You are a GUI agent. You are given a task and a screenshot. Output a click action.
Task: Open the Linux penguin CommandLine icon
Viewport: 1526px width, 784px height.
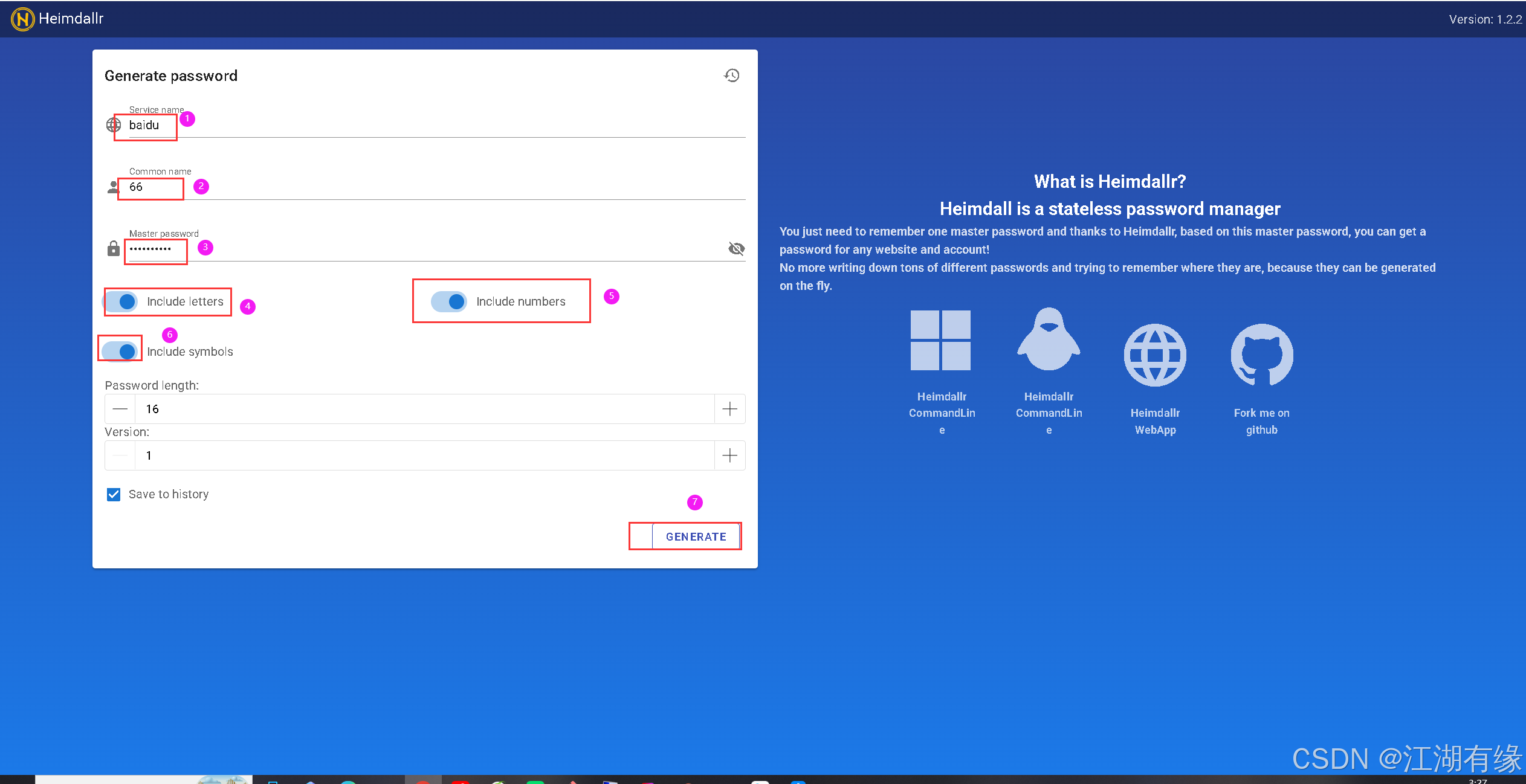point(1049,339)
